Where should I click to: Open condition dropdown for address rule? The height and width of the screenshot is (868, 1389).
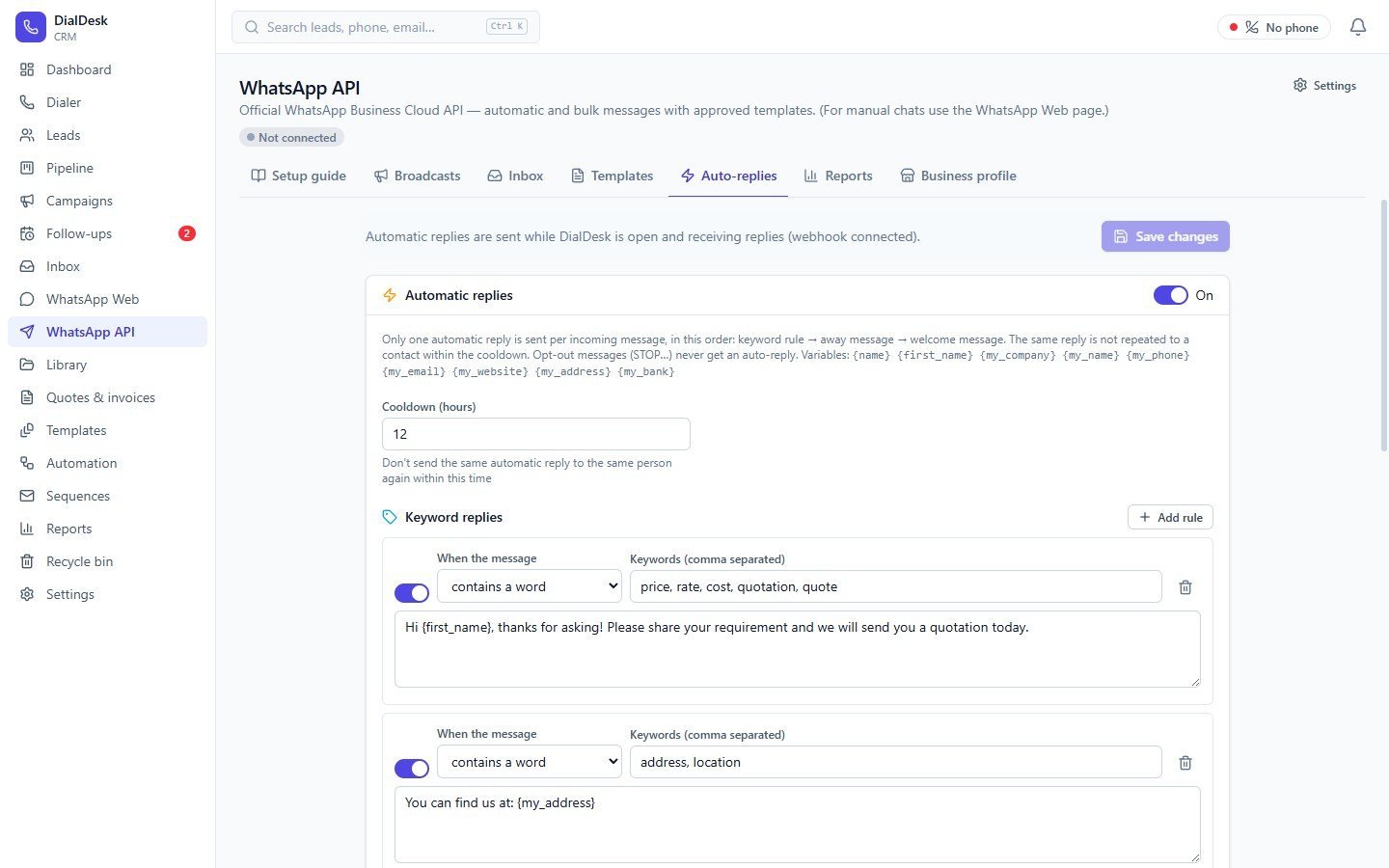click(530, 762)
